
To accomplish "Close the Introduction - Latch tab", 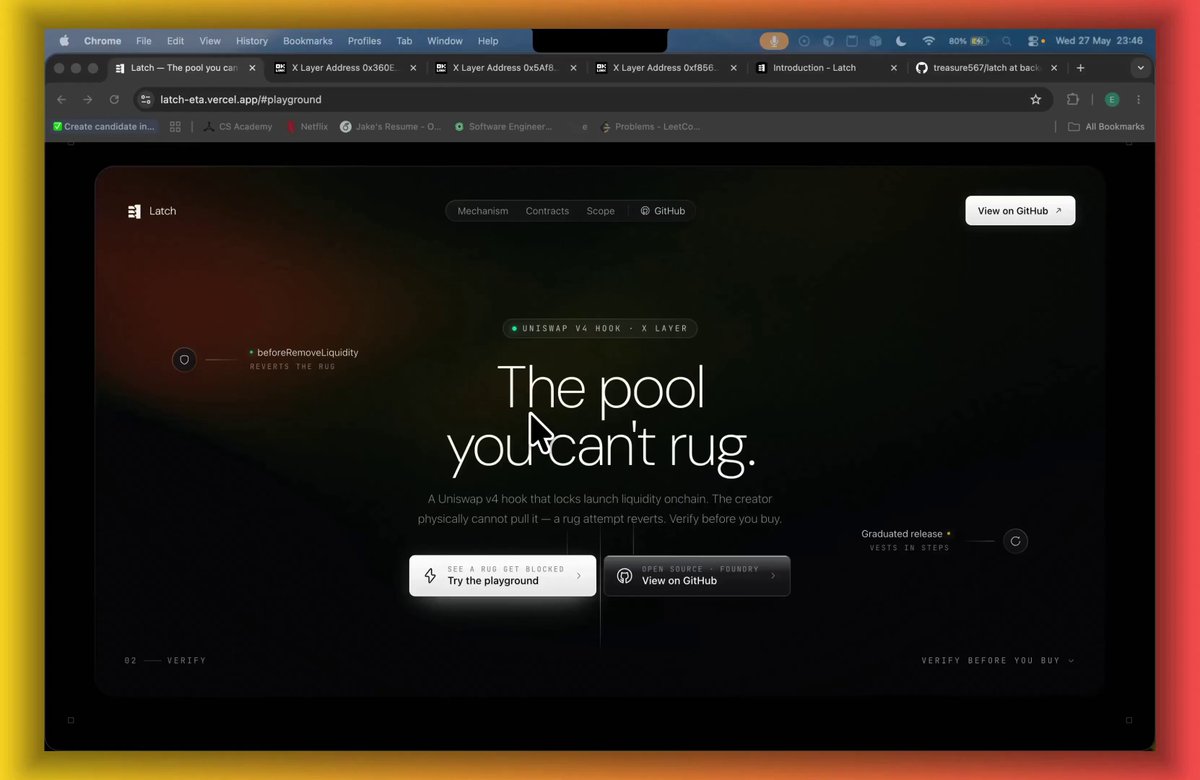I will (x=894, y=68).
